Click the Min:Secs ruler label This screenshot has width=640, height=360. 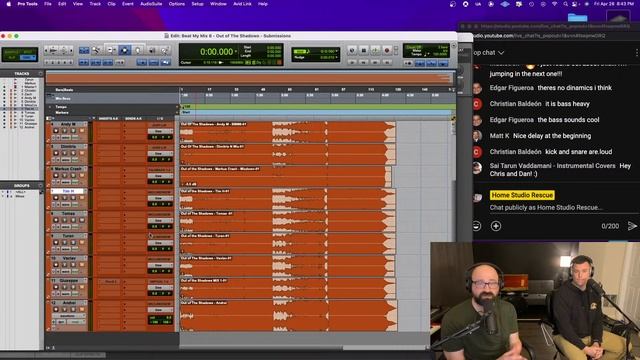(x=63, y=98)
